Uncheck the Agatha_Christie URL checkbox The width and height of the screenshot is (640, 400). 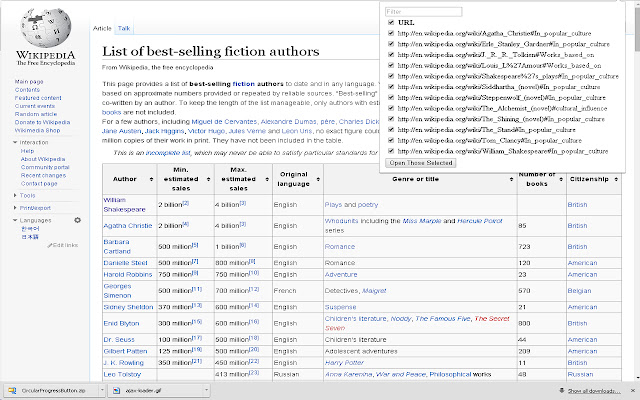pyautogui.click(x=390, y=33)
